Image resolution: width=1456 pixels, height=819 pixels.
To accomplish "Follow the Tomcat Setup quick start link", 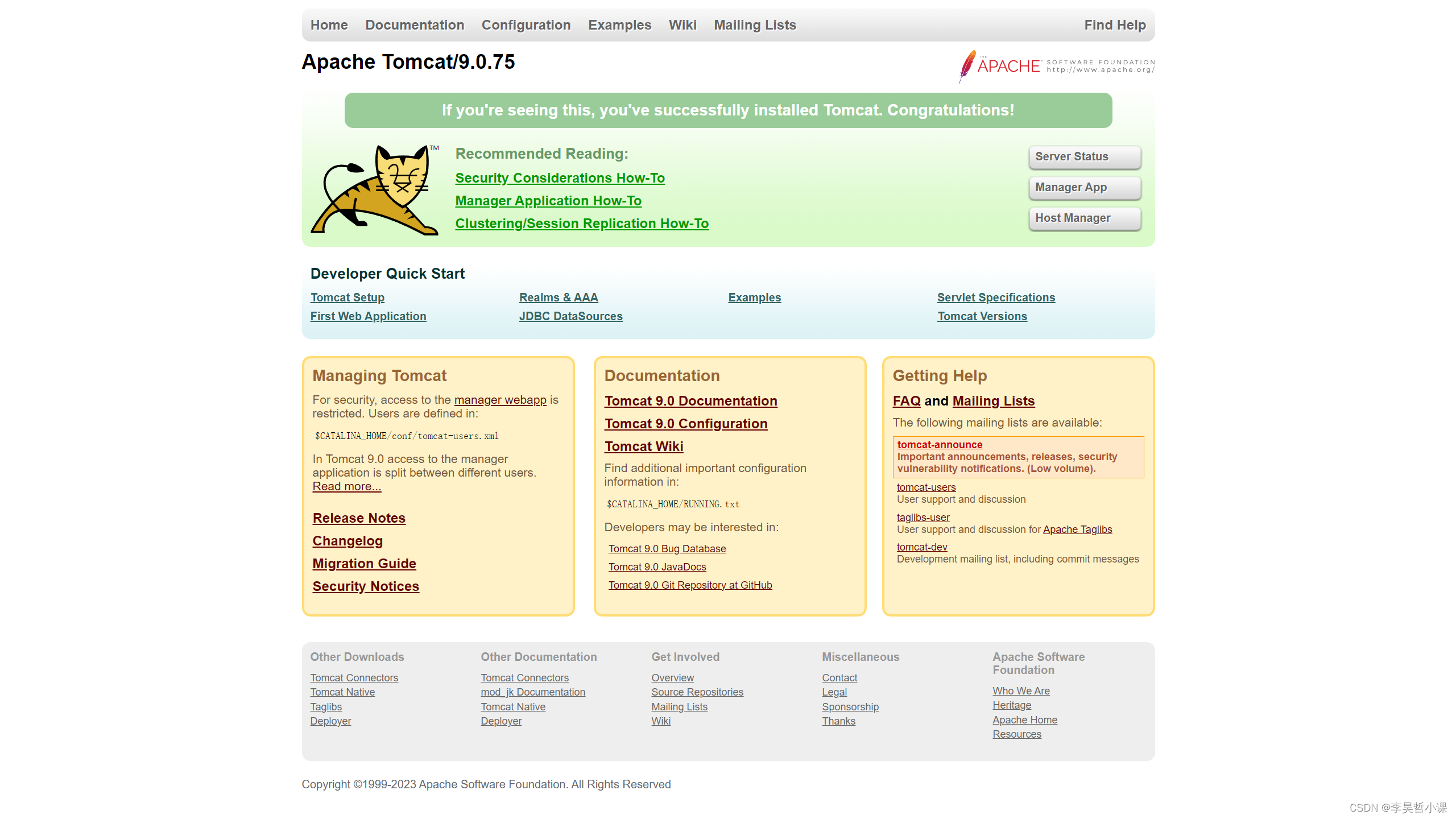I will (x=348, y=297).
